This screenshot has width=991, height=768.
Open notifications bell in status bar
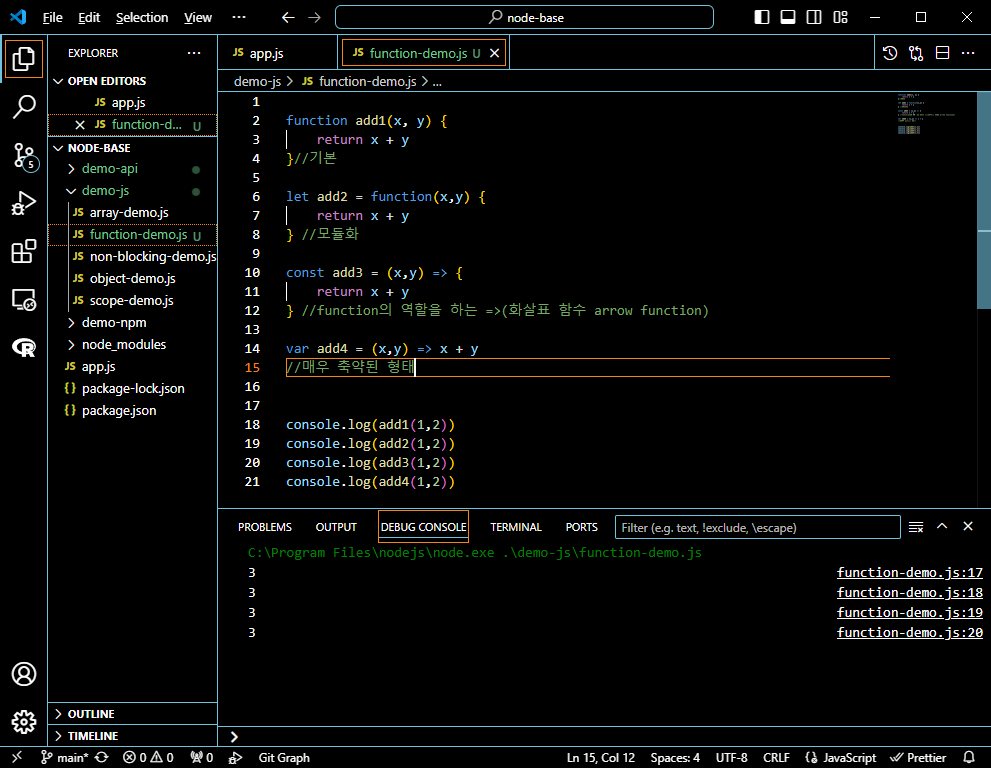(x=968, y=757)
